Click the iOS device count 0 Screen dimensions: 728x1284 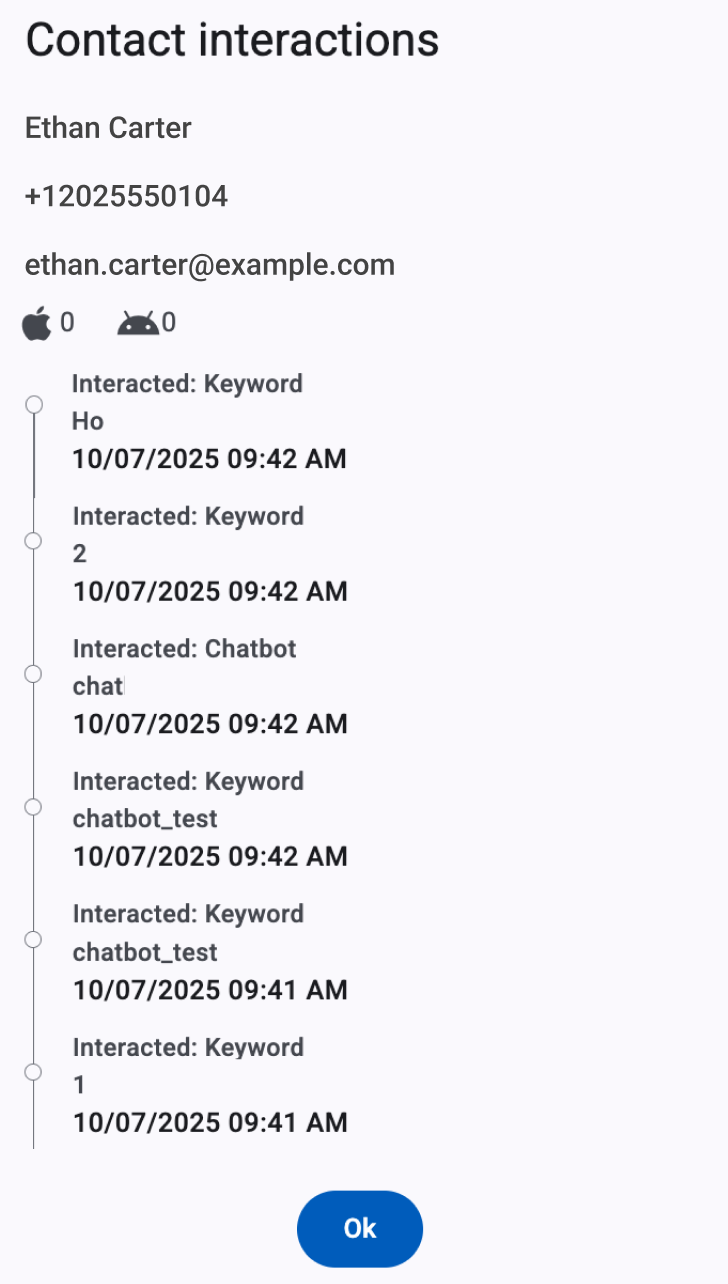pyautogui.click(x=67, y=323)
